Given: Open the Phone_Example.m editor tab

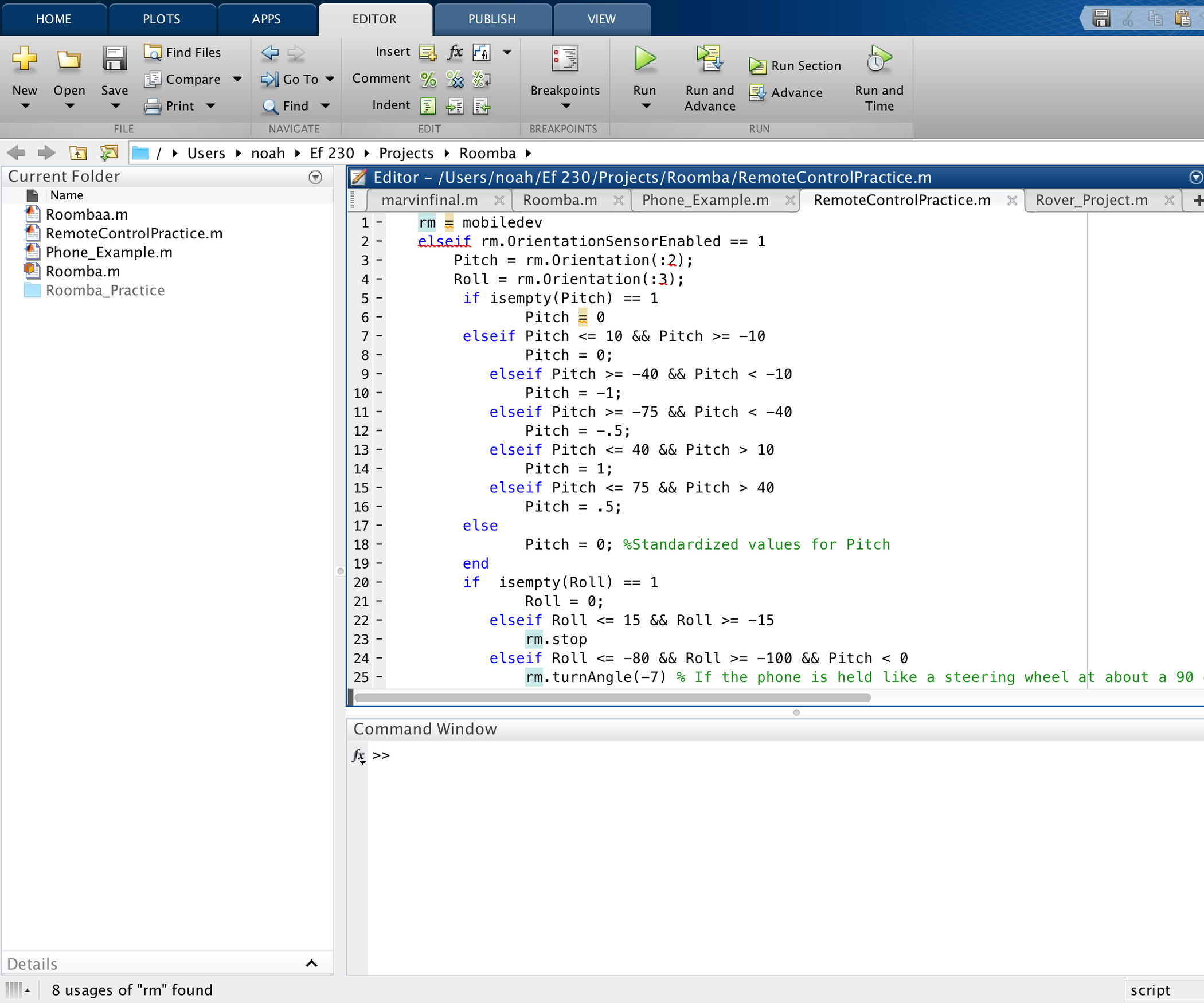Looking at the screenshot, I should coord(705,200).
